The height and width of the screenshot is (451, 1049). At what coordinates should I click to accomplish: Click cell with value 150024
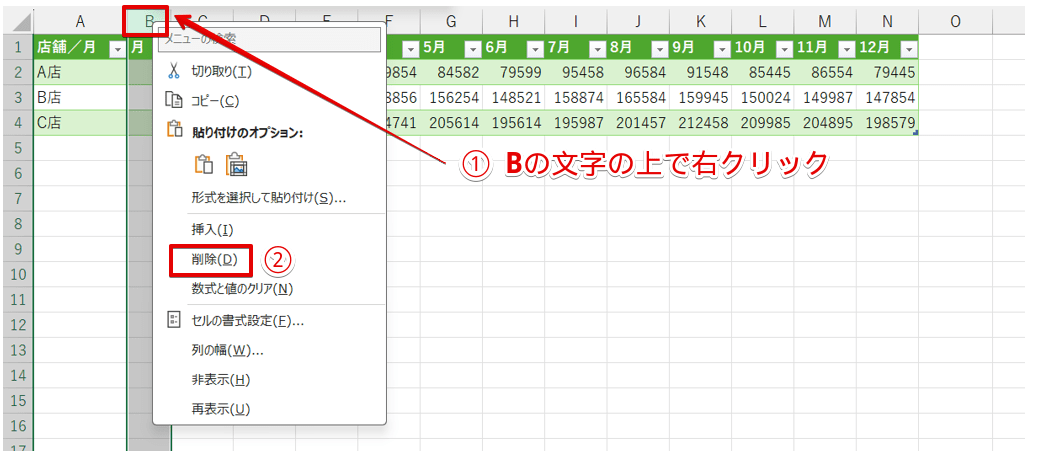pyautogui.click(x=763, y=98)
